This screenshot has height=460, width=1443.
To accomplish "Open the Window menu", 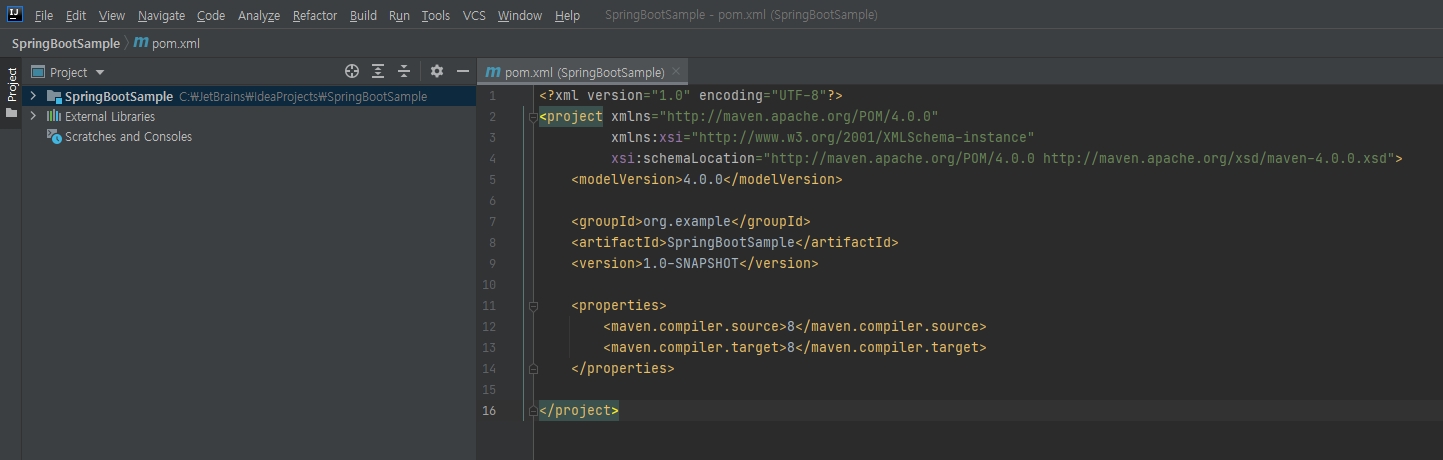I will click(519, 16).
